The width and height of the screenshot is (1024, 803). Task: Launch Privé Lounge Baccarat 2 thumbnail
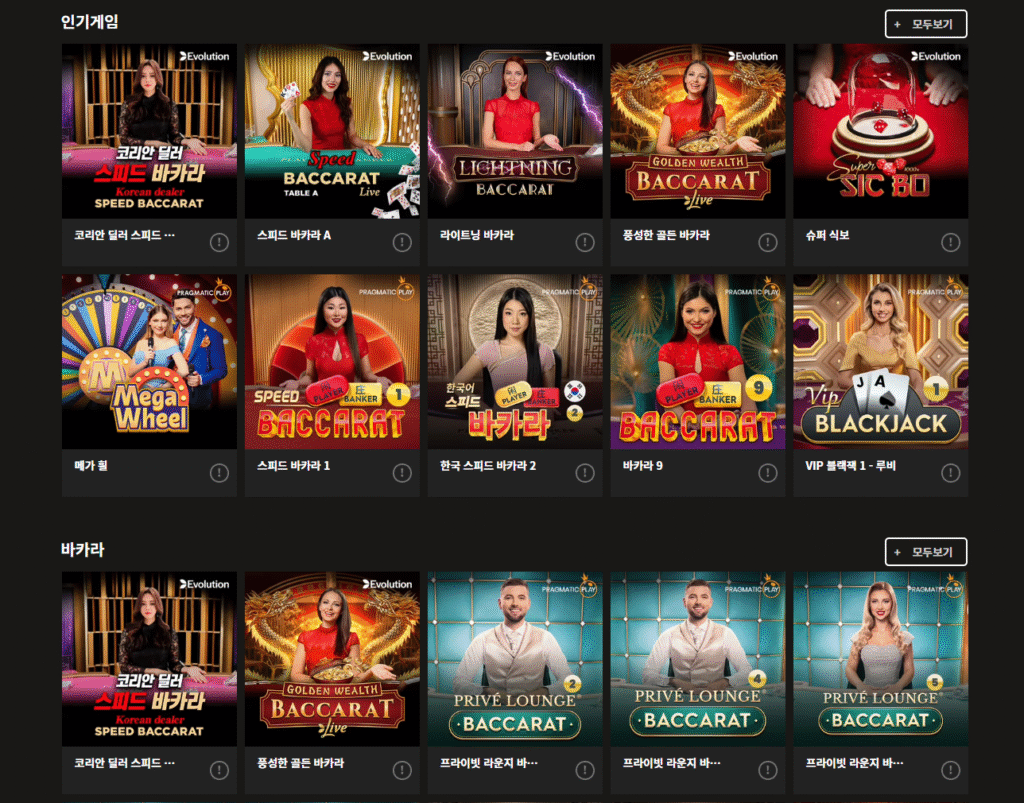515,659
